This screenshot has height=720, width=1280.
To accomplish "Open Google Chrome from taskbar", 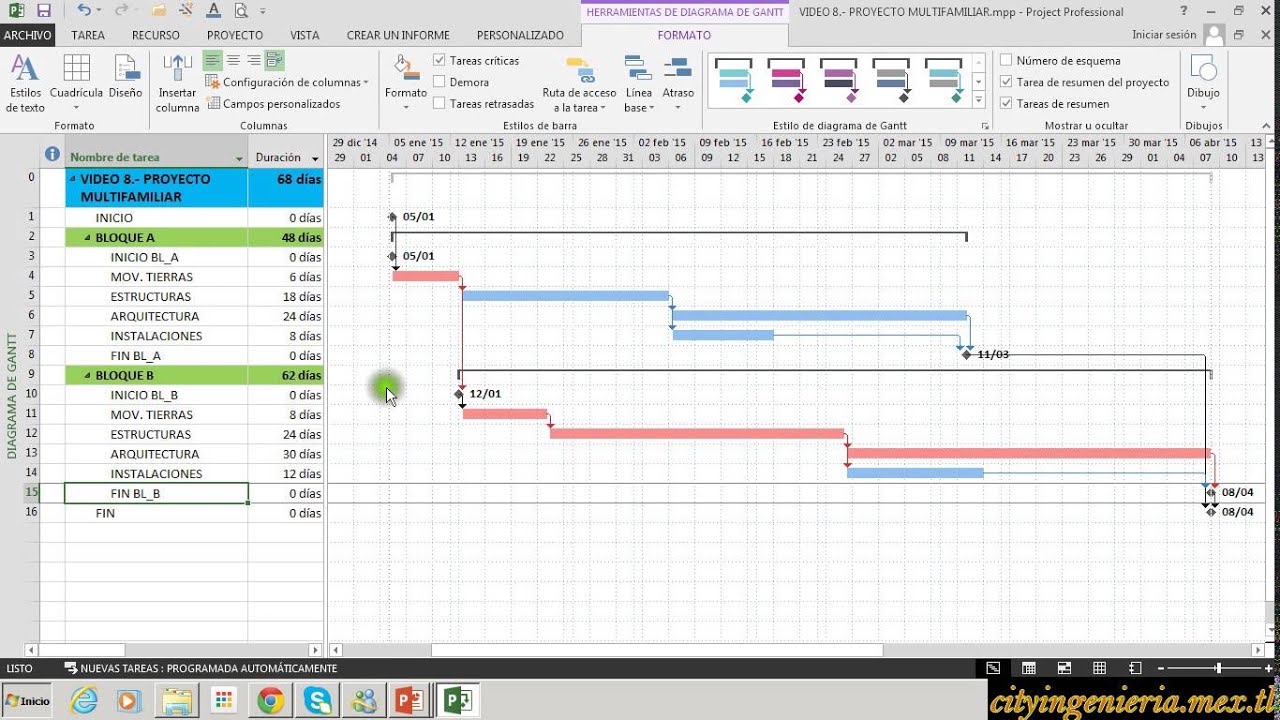I will click(x=270, y=700).
